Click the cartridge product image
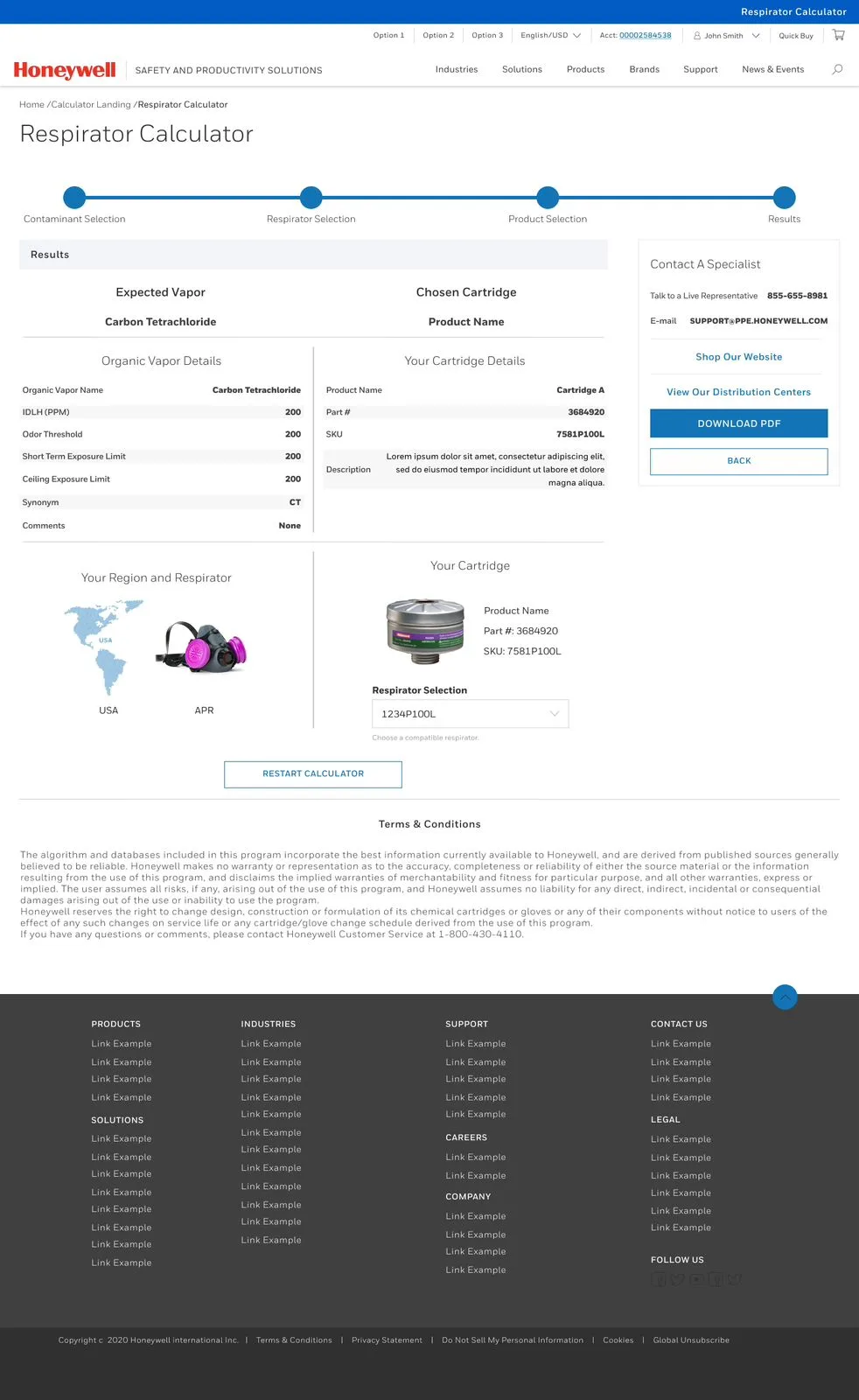The image size is (859, 1400). [425, 631]
